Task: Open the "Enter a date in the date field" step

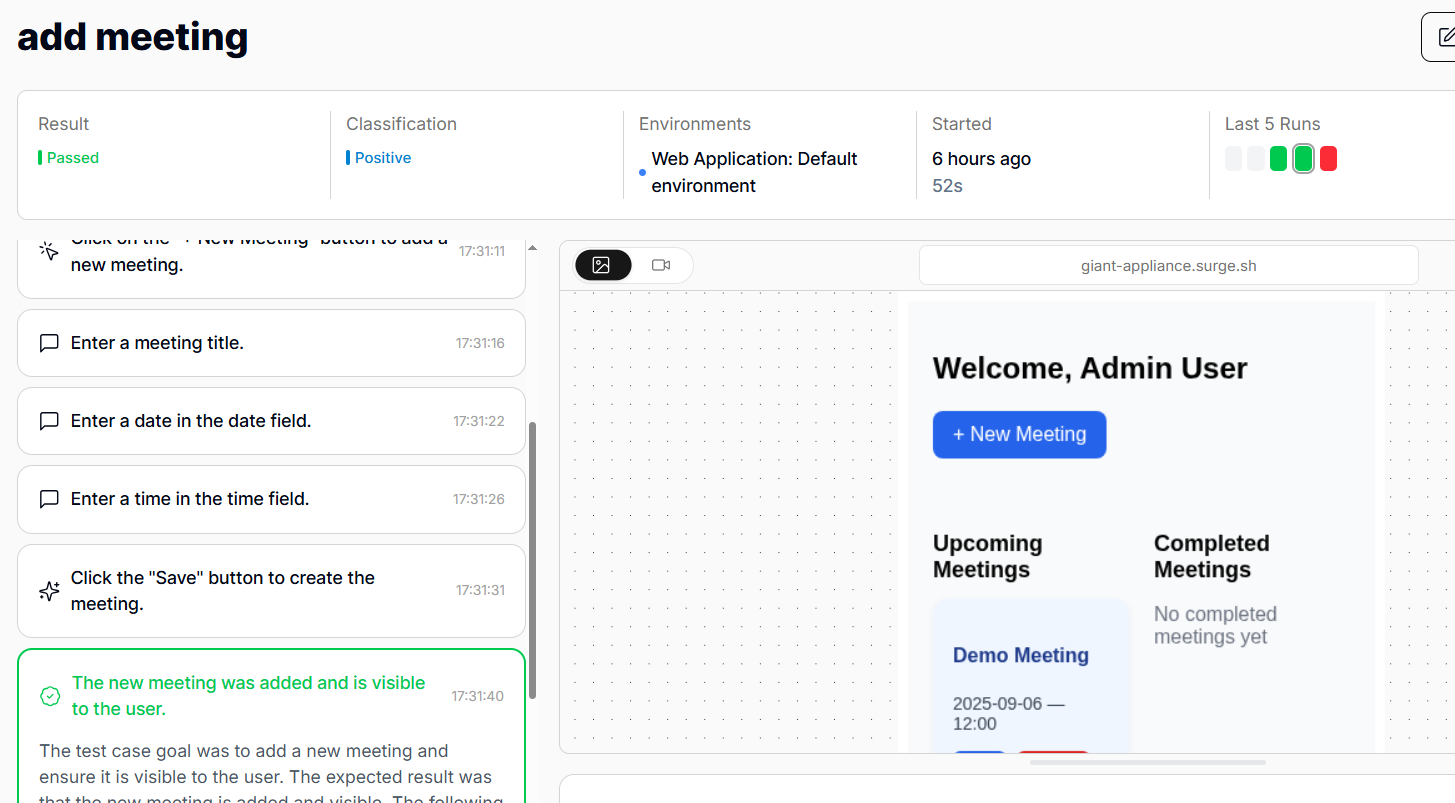Action: tap(191, 421)
